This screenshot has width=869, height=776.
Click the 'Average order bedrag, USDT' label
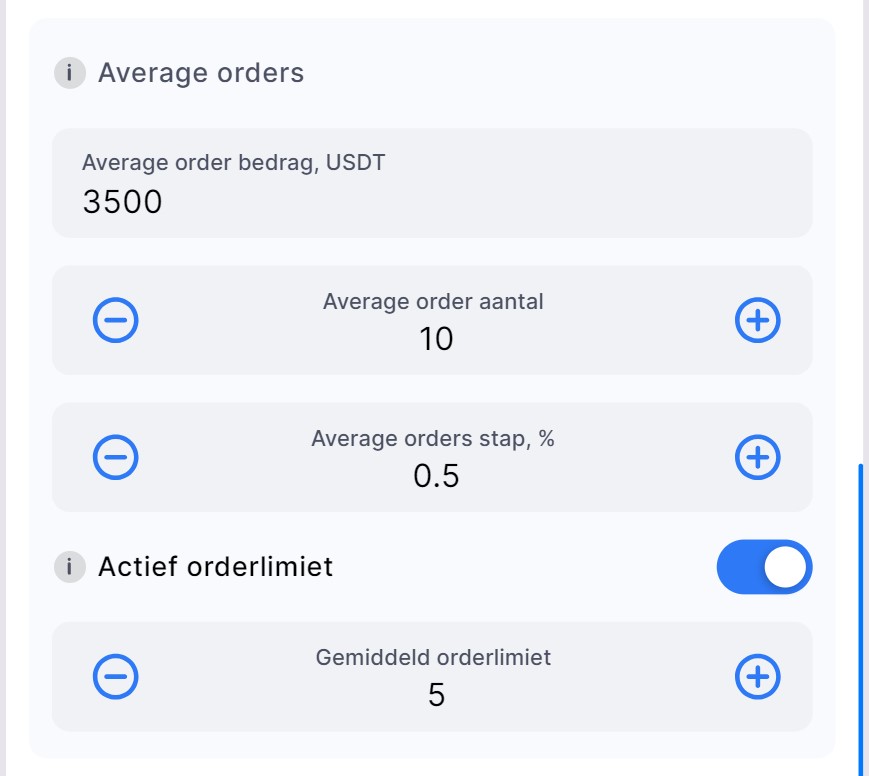pos(233,163)
